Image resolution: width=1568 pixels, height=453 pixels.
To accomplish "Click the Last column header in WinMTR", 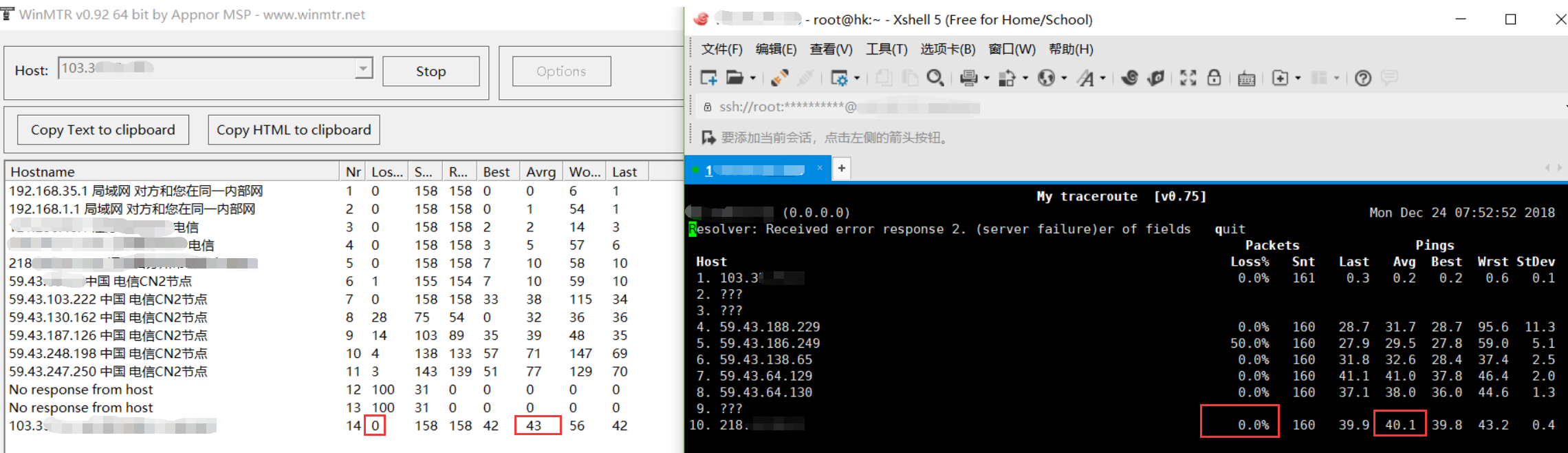I will tap(627, 172).
